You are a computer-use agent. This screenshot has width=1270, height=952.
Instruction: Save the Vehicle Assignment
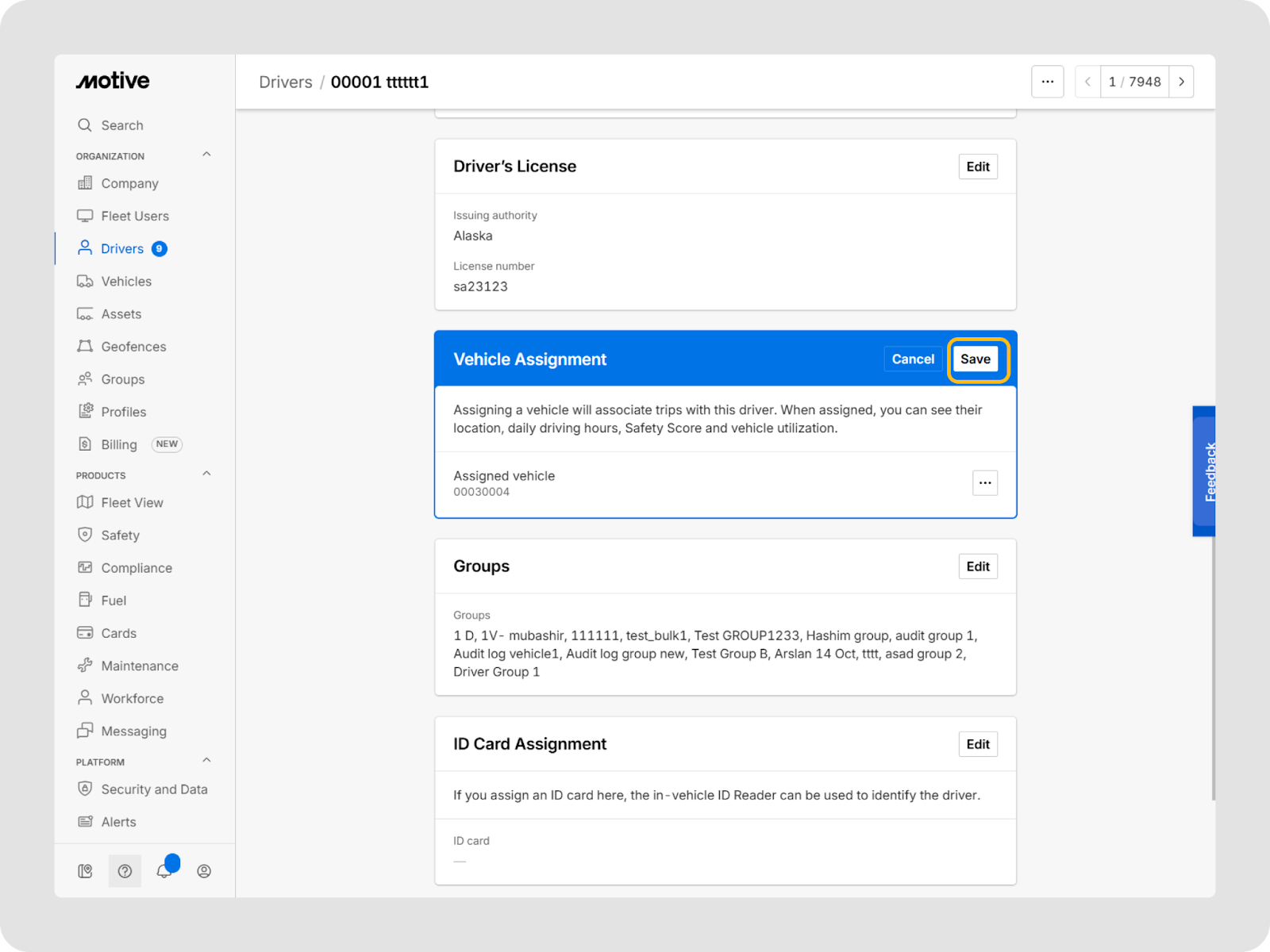point(975,359)
